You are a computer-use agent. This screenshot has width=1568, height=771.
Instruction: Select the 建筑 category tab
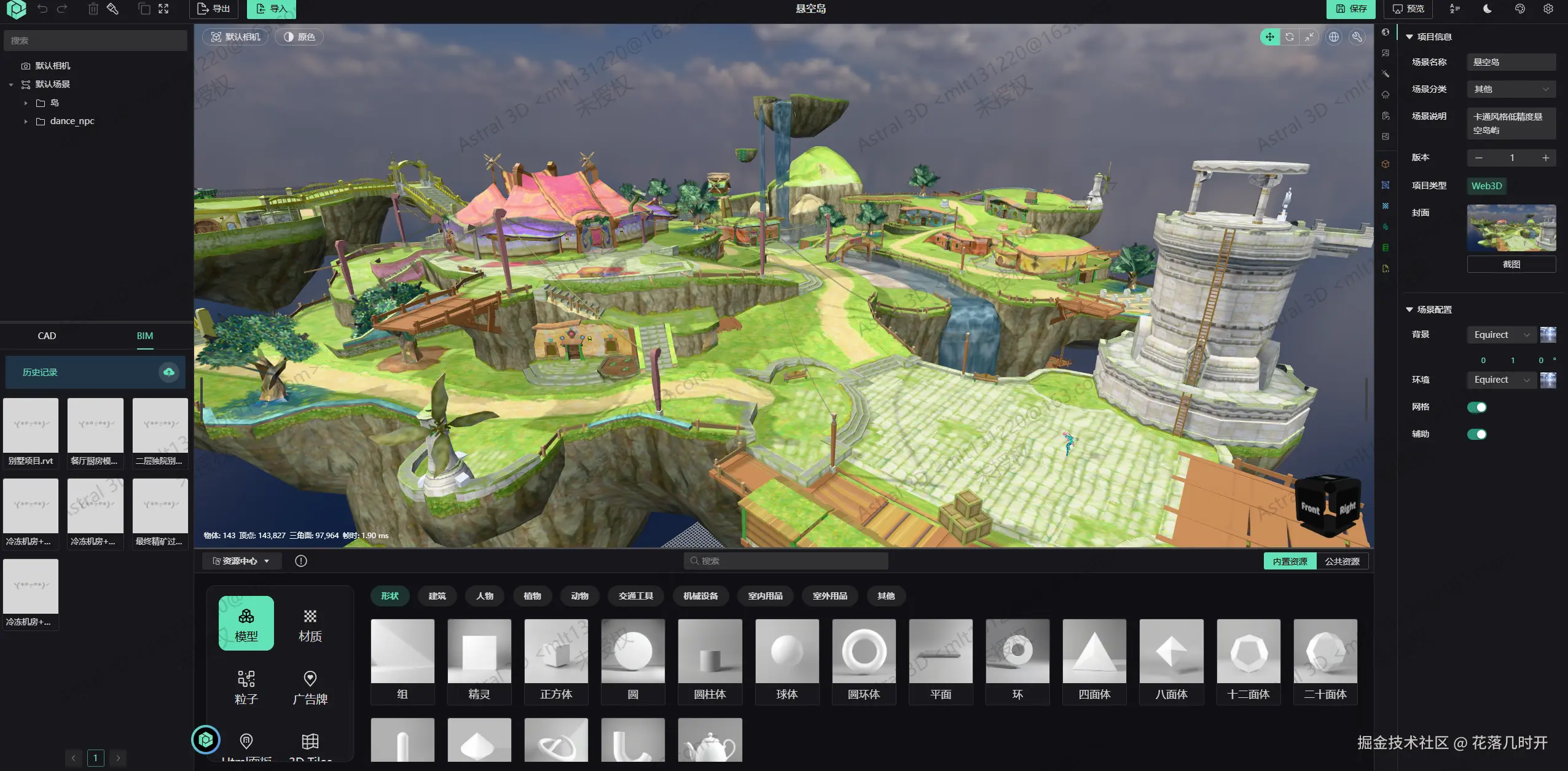pos(437,596)
